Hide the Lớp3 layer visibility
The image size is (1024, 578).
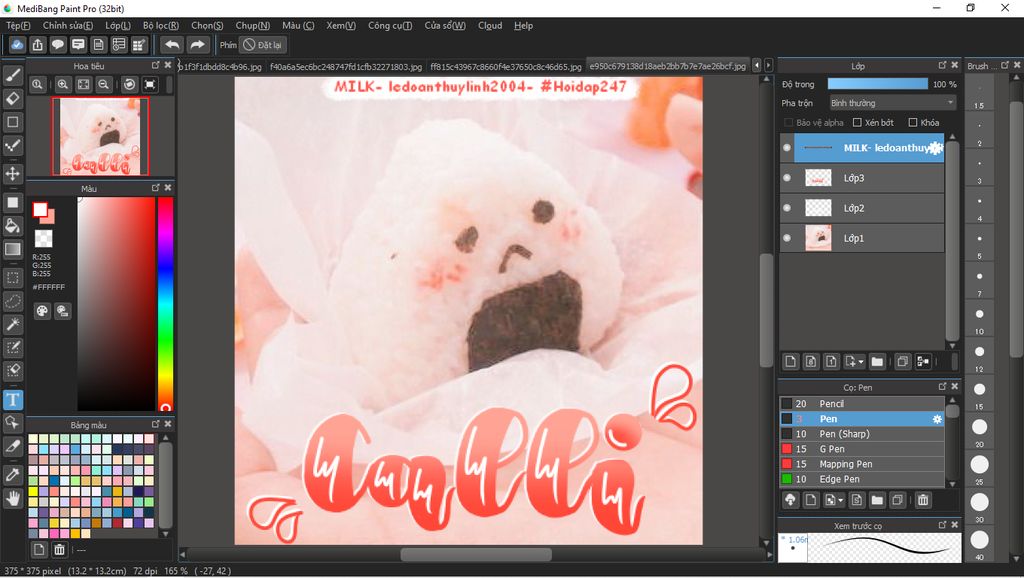[x=787, y=178]
